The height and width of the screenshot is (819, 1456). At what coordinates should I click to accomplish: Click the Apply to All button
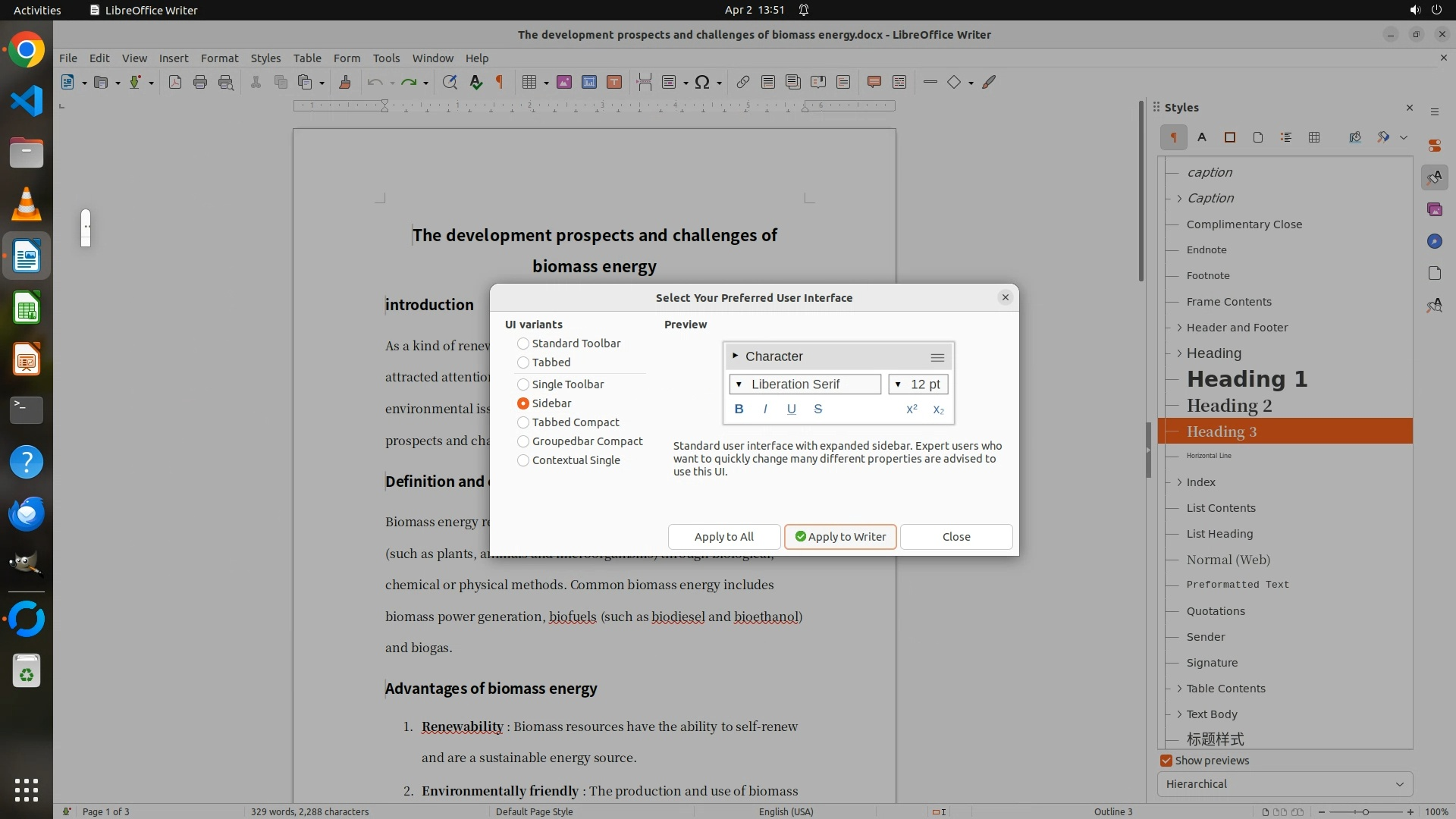click(x=723, y=537)
